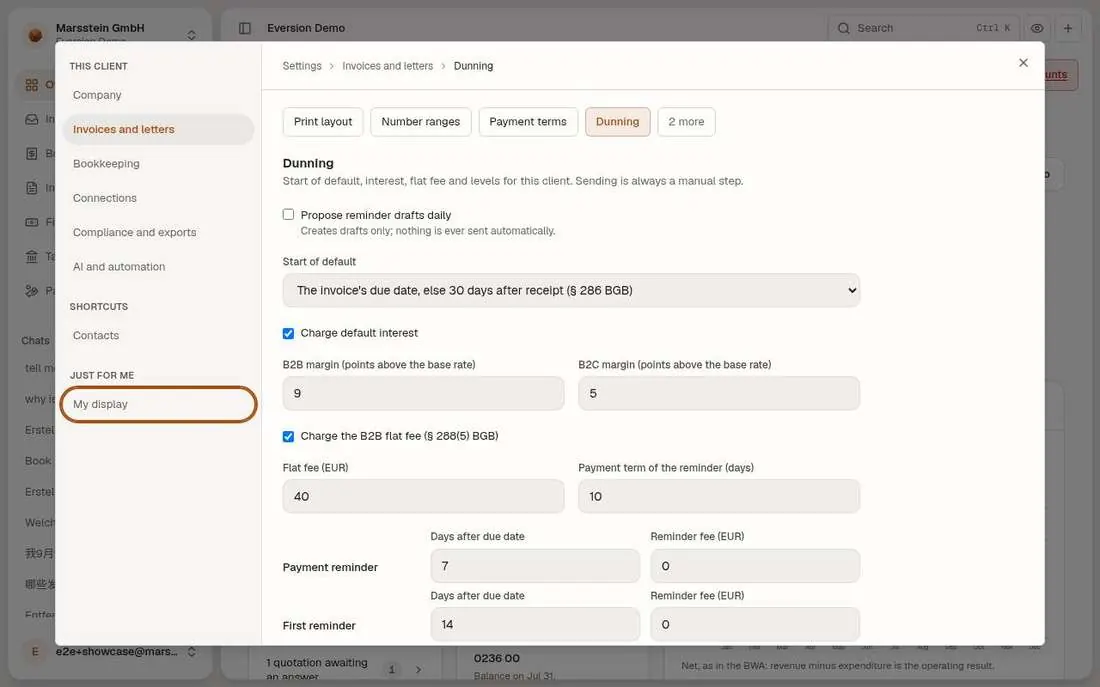Image resolution: width=1100 pixels, height=687 pixels.
Task: Click the magnifier icon in the Search bar
Action: point(844,28)
